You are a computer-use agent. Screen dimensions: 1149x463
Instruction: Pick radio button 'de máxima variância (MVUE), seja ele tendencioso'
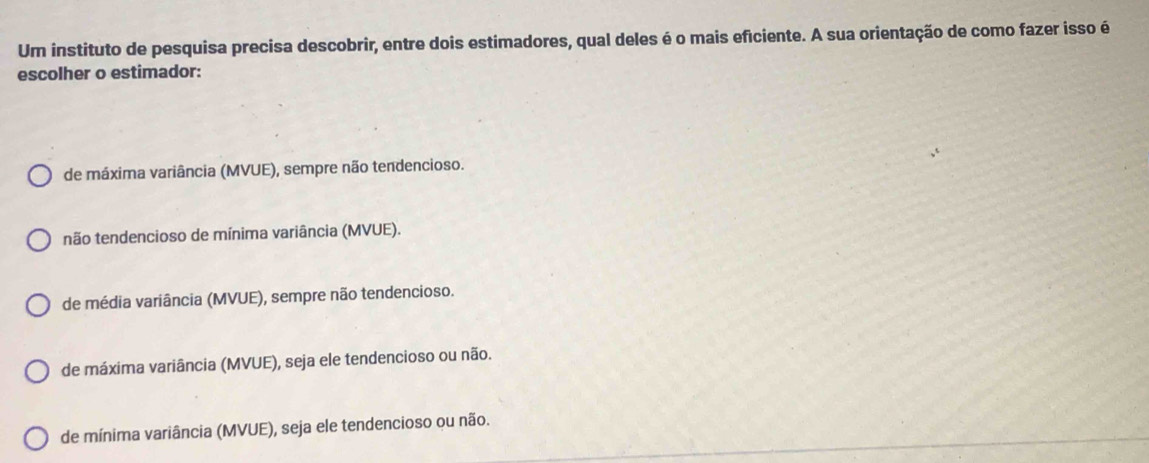pos(38,371)
